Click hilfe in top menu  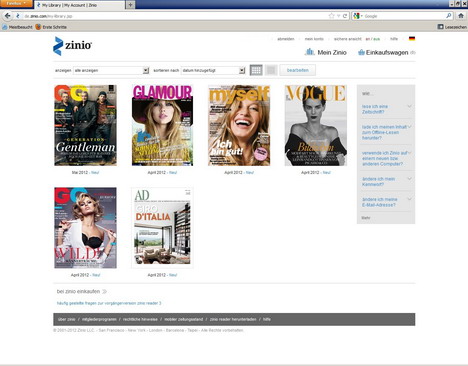[394, 39]
